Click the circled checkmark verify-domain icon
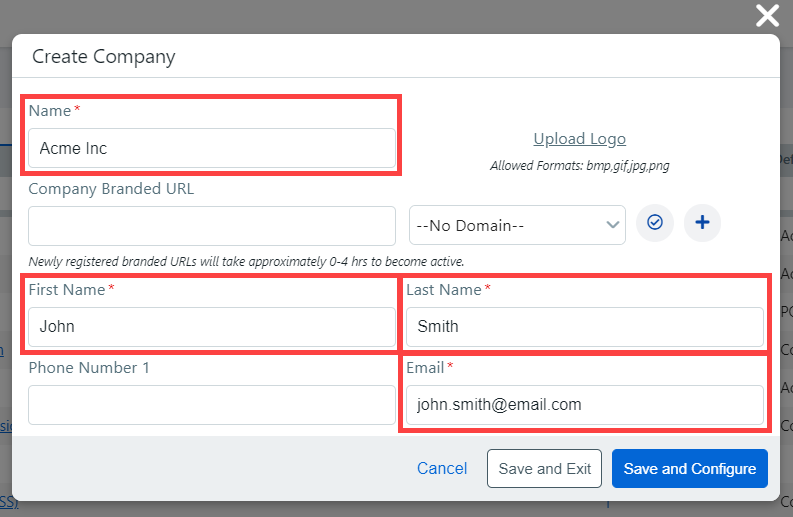 [655, 224]
